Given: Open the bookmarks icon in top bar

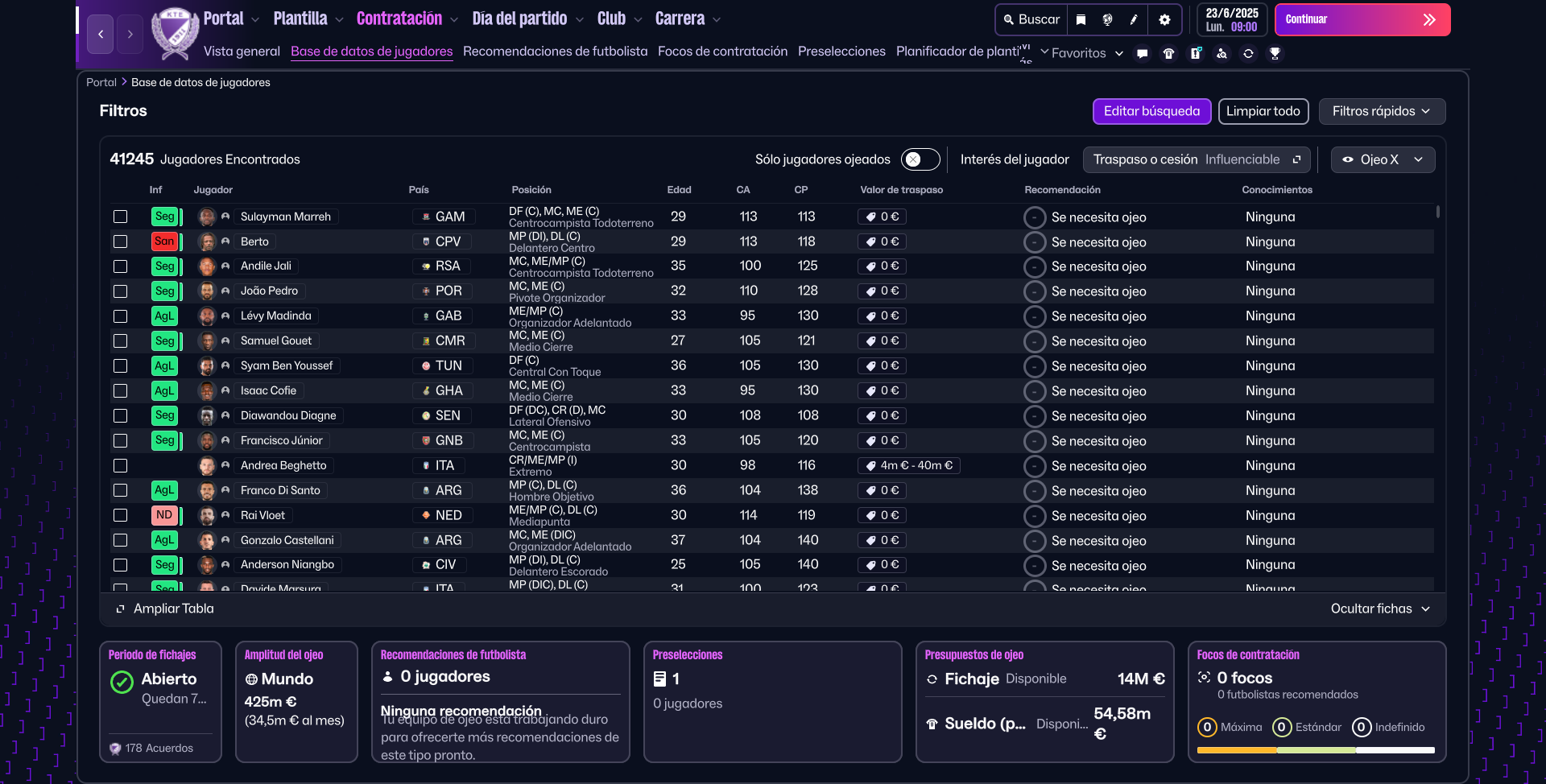Looking at the screenshot, I should point(1081,20).
